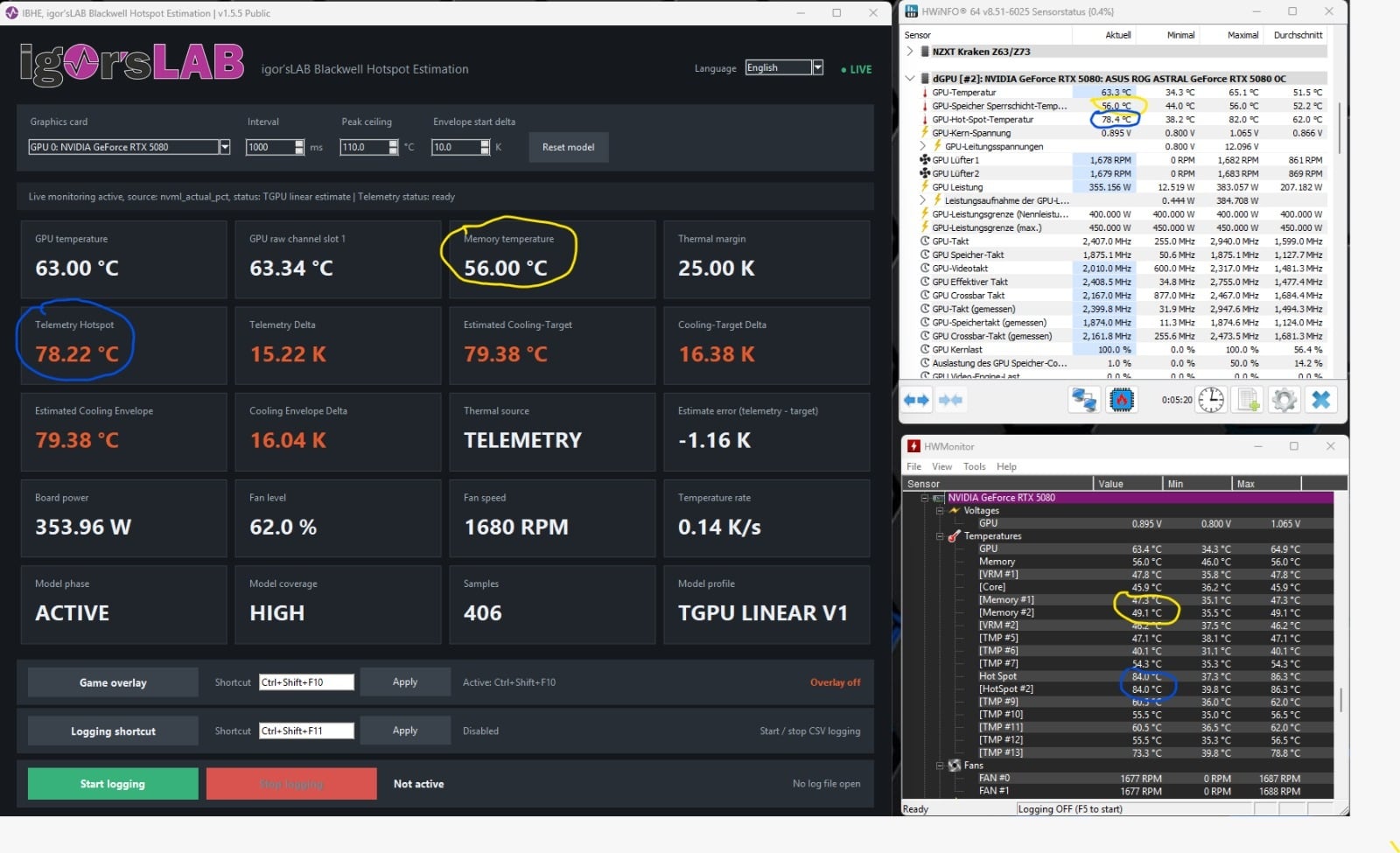The image size is (1400, 853).
Task: Click Board power 353.96 W value
Action: pos(83,528)
